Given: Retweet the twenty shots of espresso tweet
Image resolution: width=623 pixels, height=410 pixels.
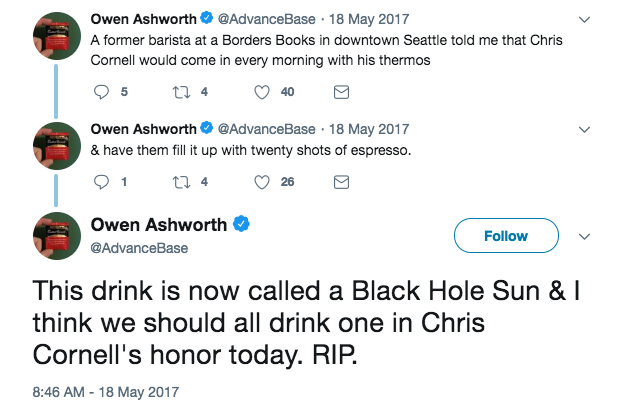Looking at the screenshot, I should [x=181, y=182].
